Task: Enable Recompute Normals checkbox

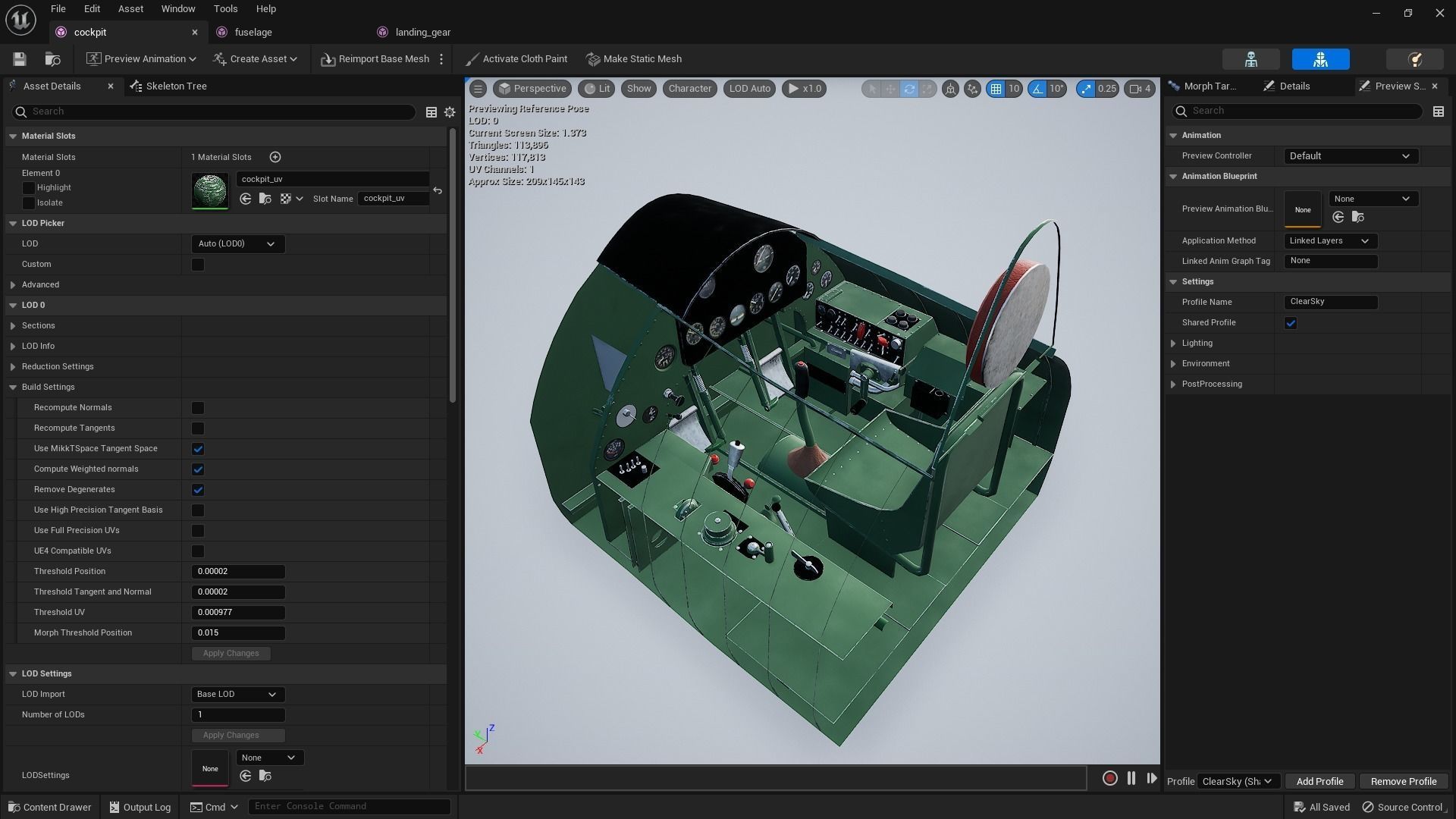Action: 198,408
